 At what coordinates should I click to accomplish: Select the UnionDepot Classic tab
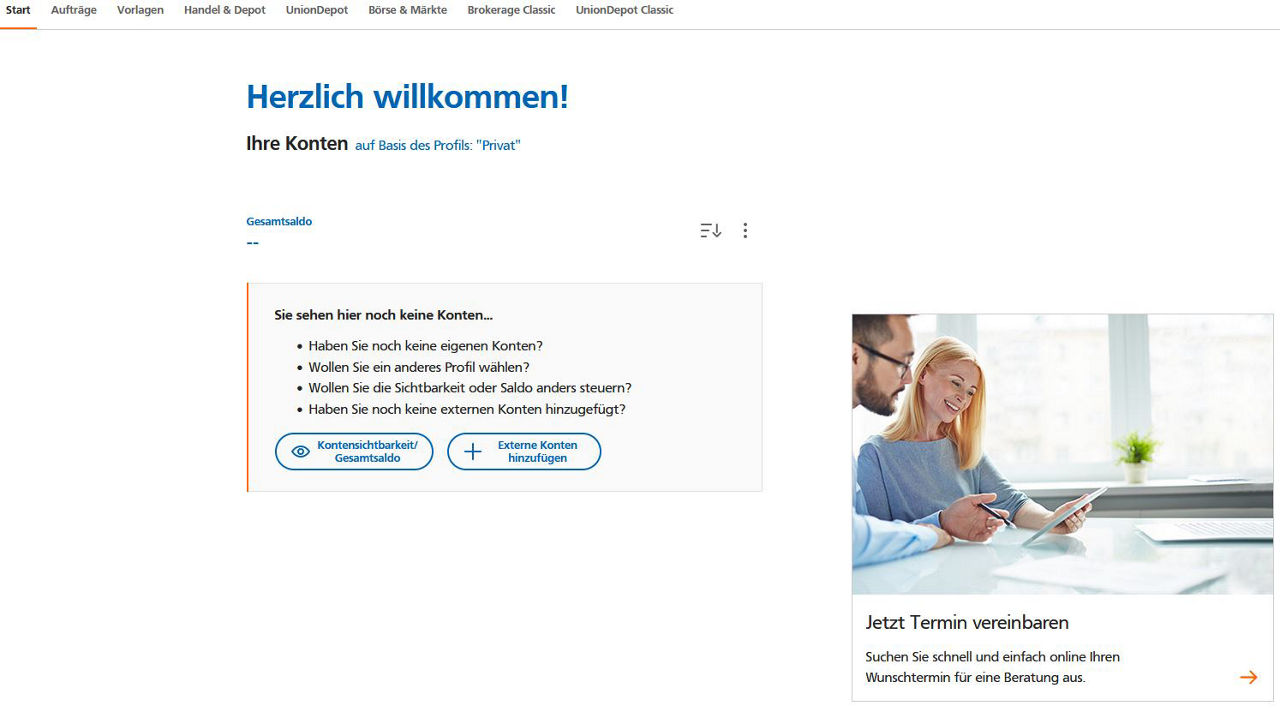click(x=625, y=10)
